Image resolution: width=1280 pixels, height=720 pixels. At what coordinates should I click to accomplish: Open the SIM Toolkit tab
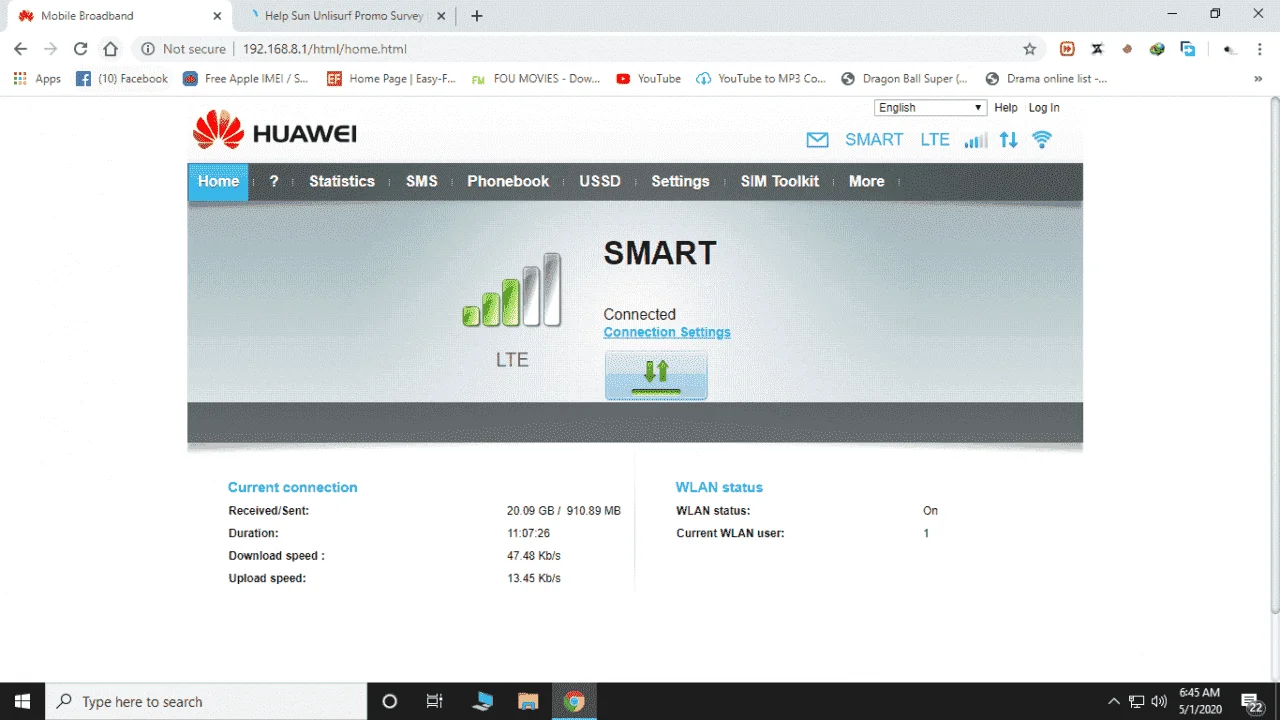pos(780,182)
